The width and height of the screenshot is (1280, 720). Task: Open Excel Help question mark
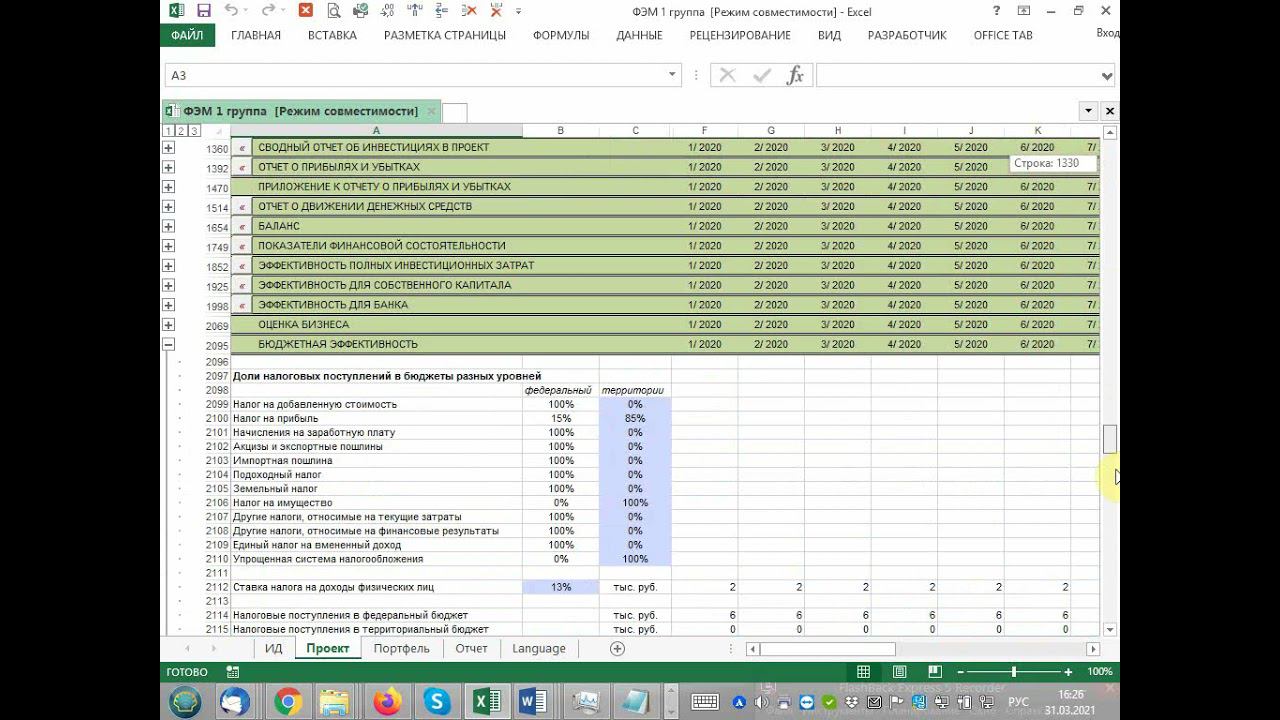997,11
